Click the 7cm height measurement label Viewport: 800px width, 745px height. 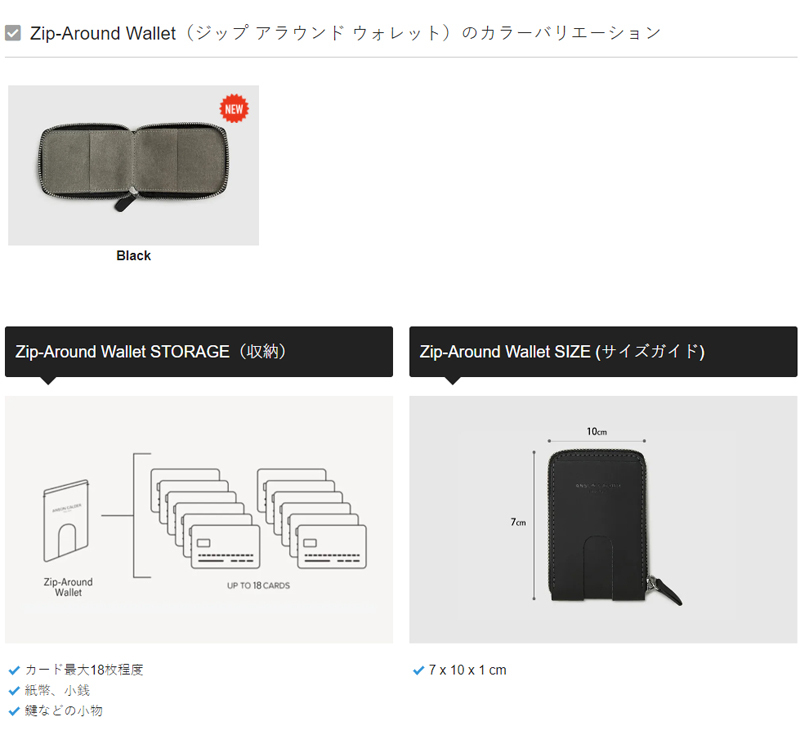coord(518,522)
